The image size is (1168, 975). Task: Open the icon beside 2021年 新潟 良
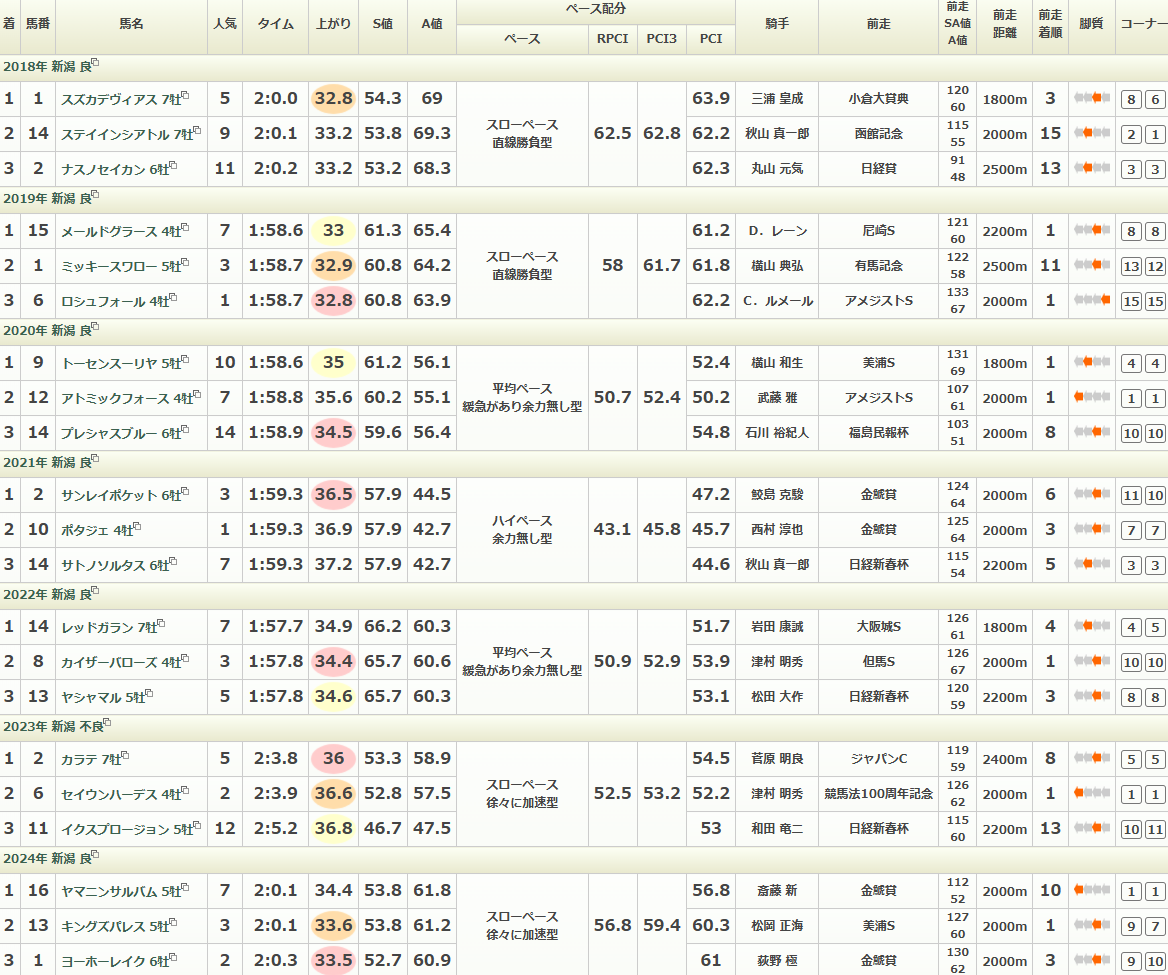95,458
